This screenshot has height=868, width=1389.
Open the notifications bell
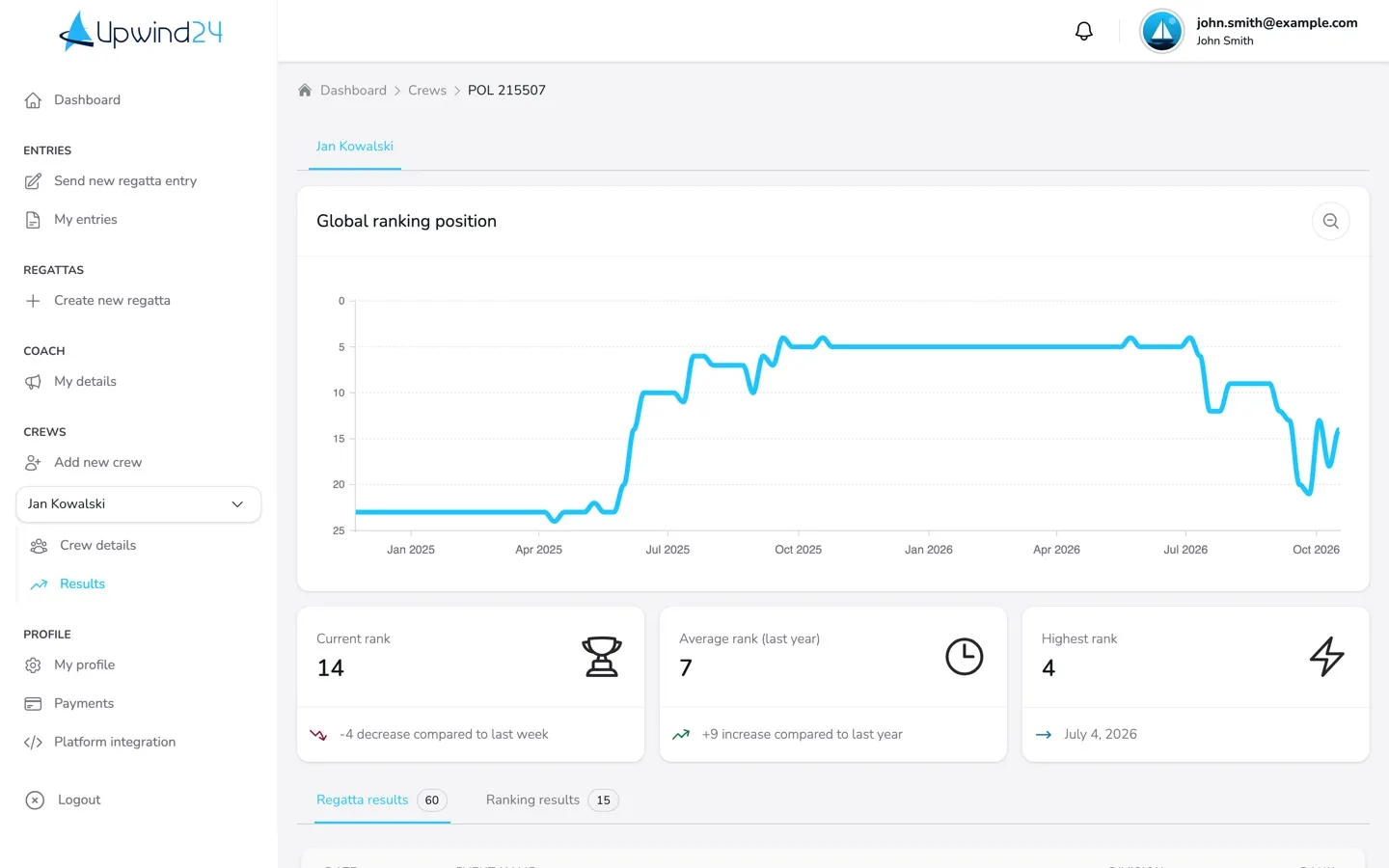pyautogui.click(x=1084, y=32)
